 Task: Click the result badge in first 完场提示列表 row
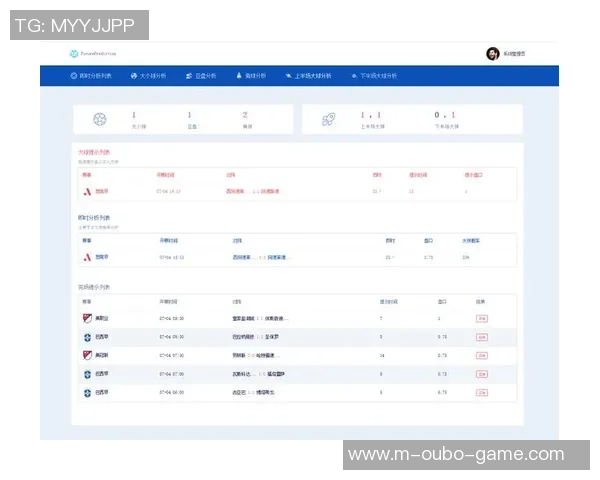click(x=481, y=318)
